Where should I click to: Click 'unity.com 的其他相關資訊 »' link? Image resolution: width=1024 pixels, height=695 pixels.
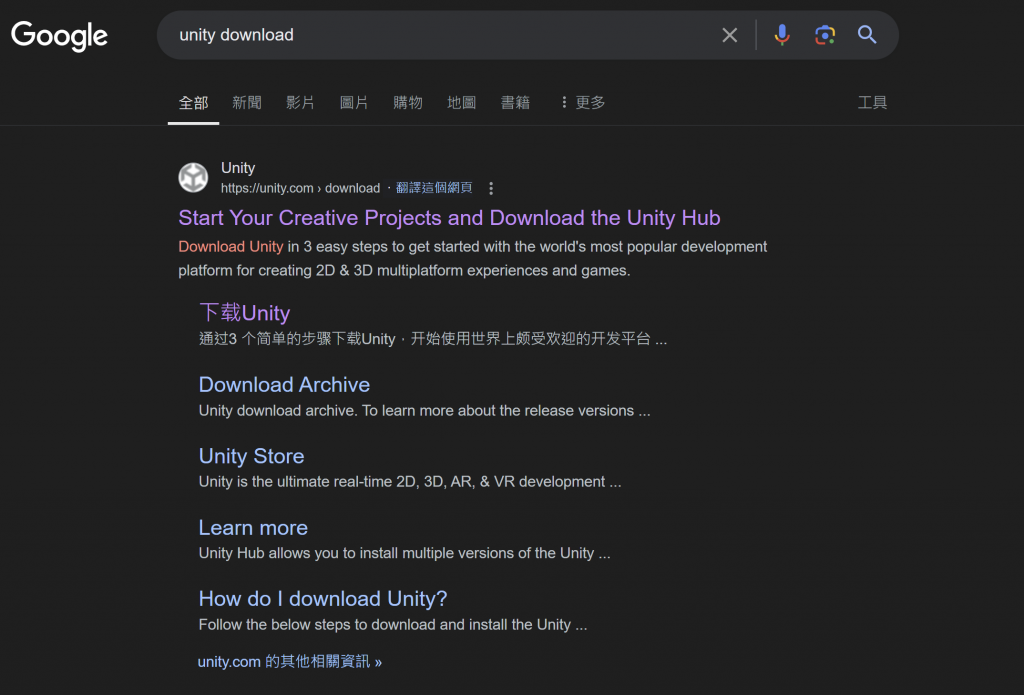(x=290, y=662)
